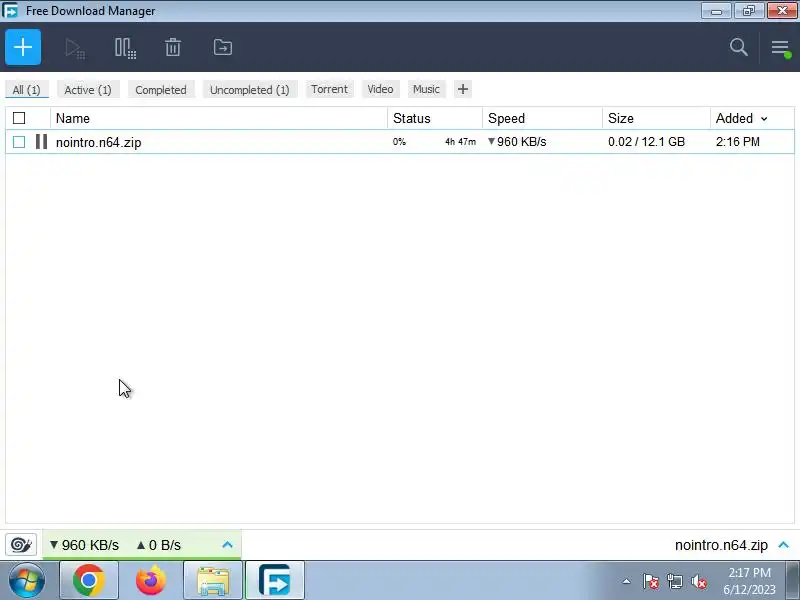The image size is (800, 600).
Task: Add a new filter tag with plus
Action: 463,89
